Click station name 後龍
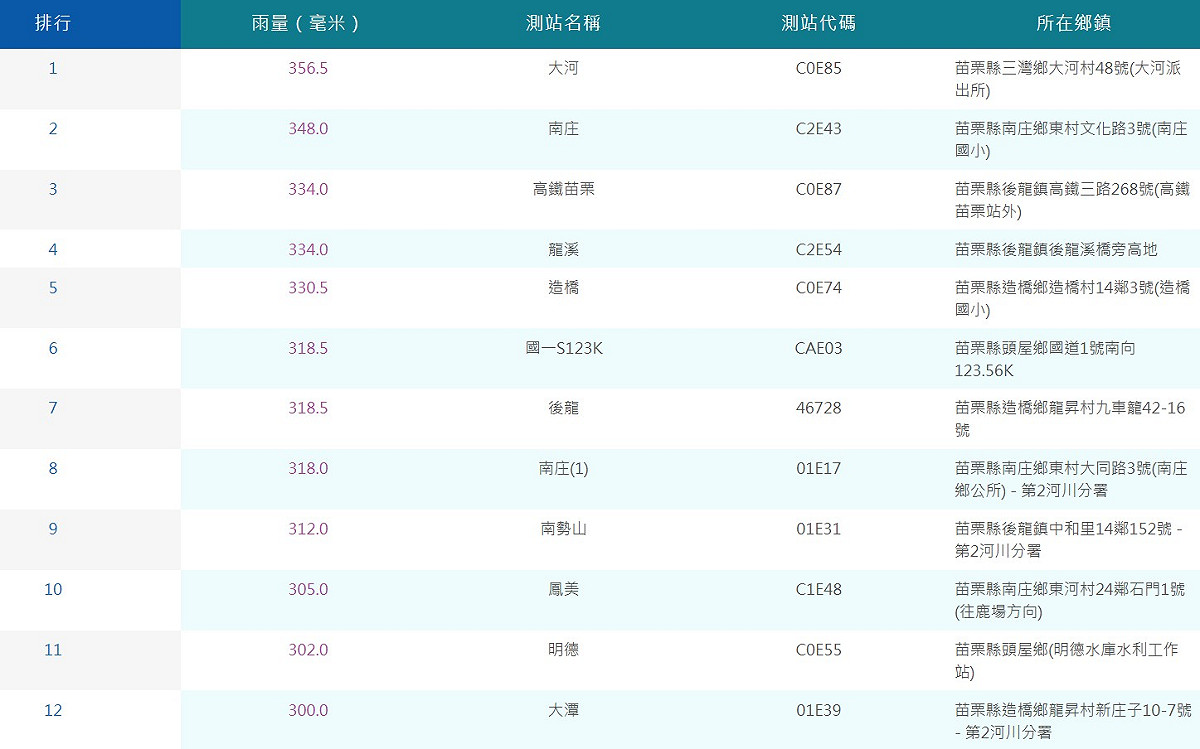 tap(563, 408)
